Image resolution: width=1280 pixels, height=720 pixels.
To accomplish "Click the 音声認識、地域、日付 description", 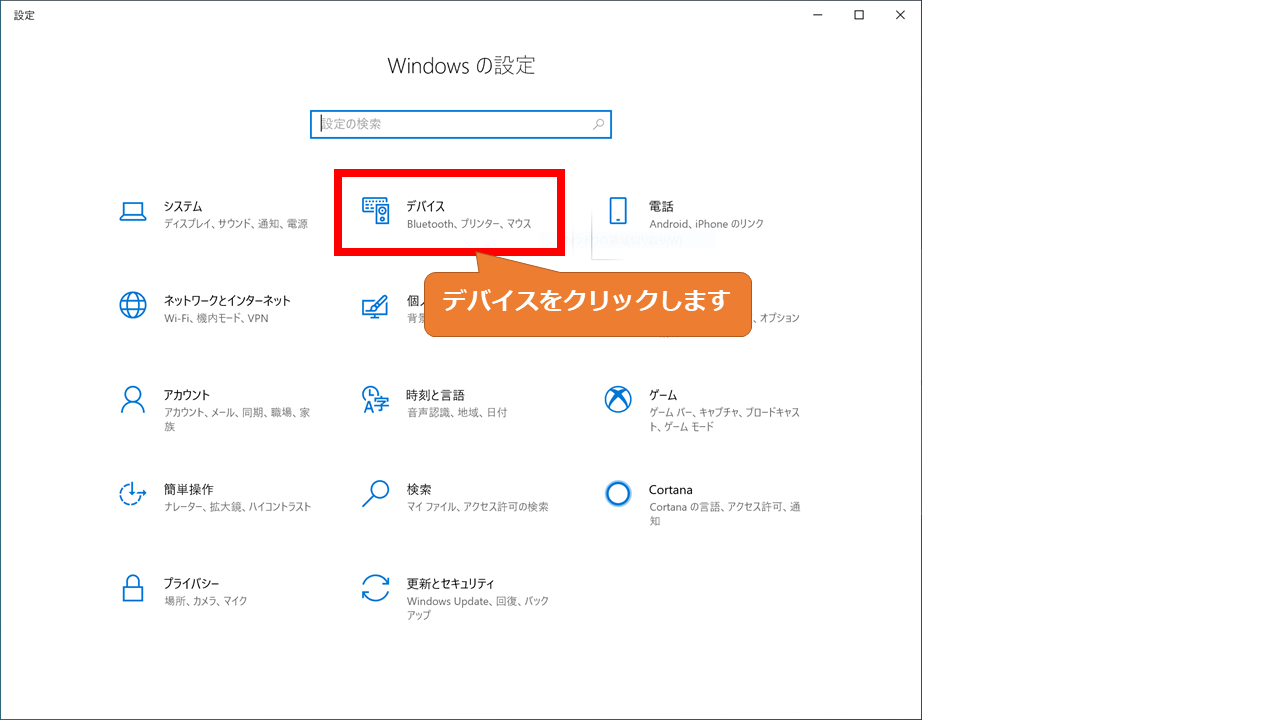I will click(x=457, y=412).
